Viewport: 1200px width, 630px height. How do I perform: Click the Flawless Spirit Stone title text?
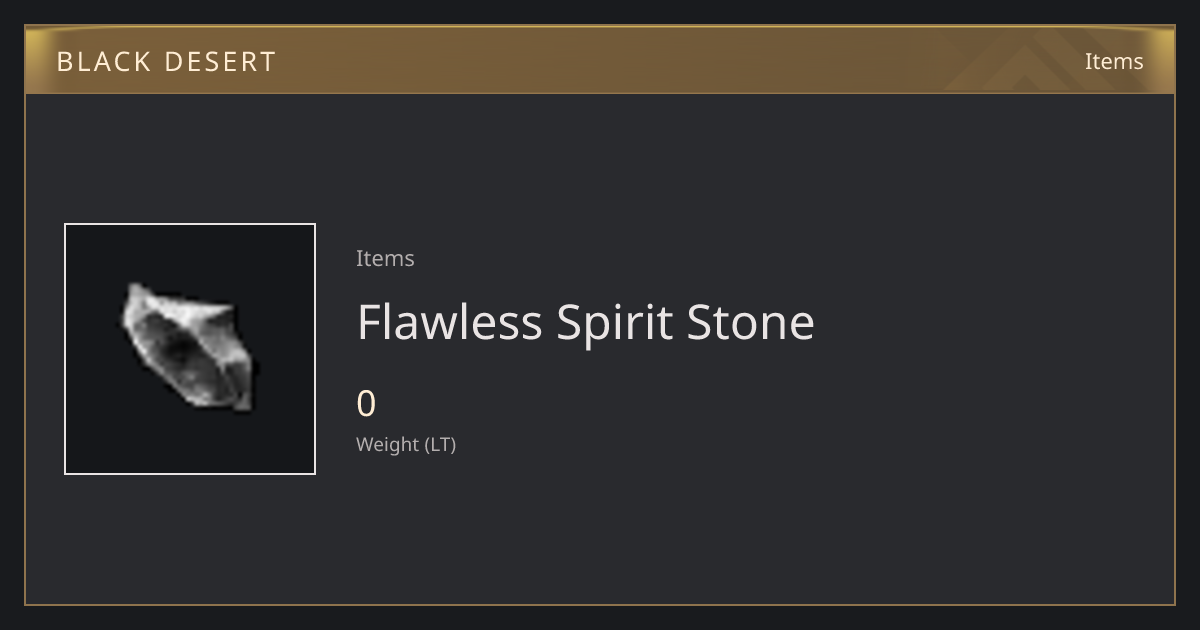(586, 322)
